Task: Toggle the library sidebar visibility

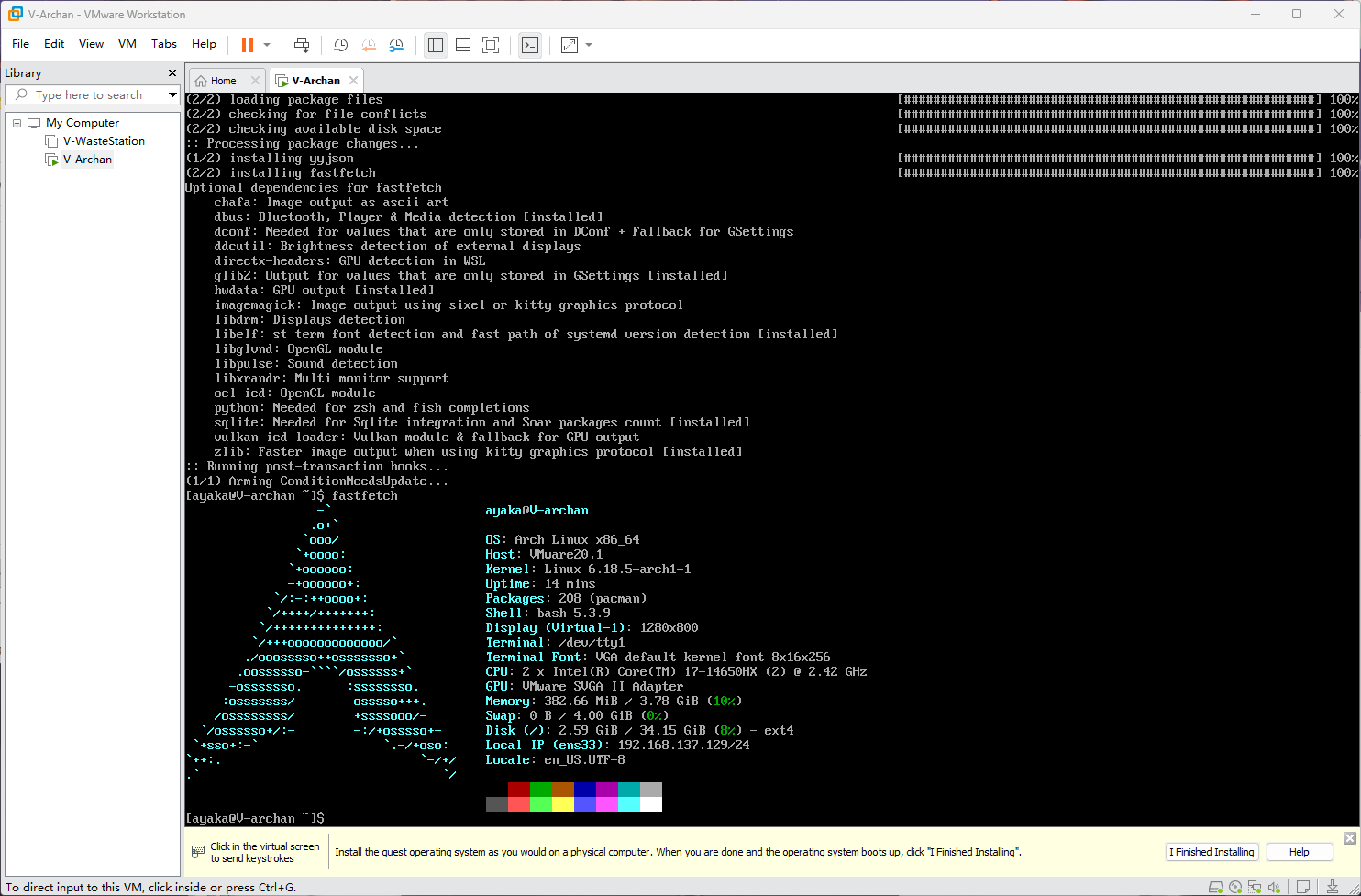Action: point(436,45)
